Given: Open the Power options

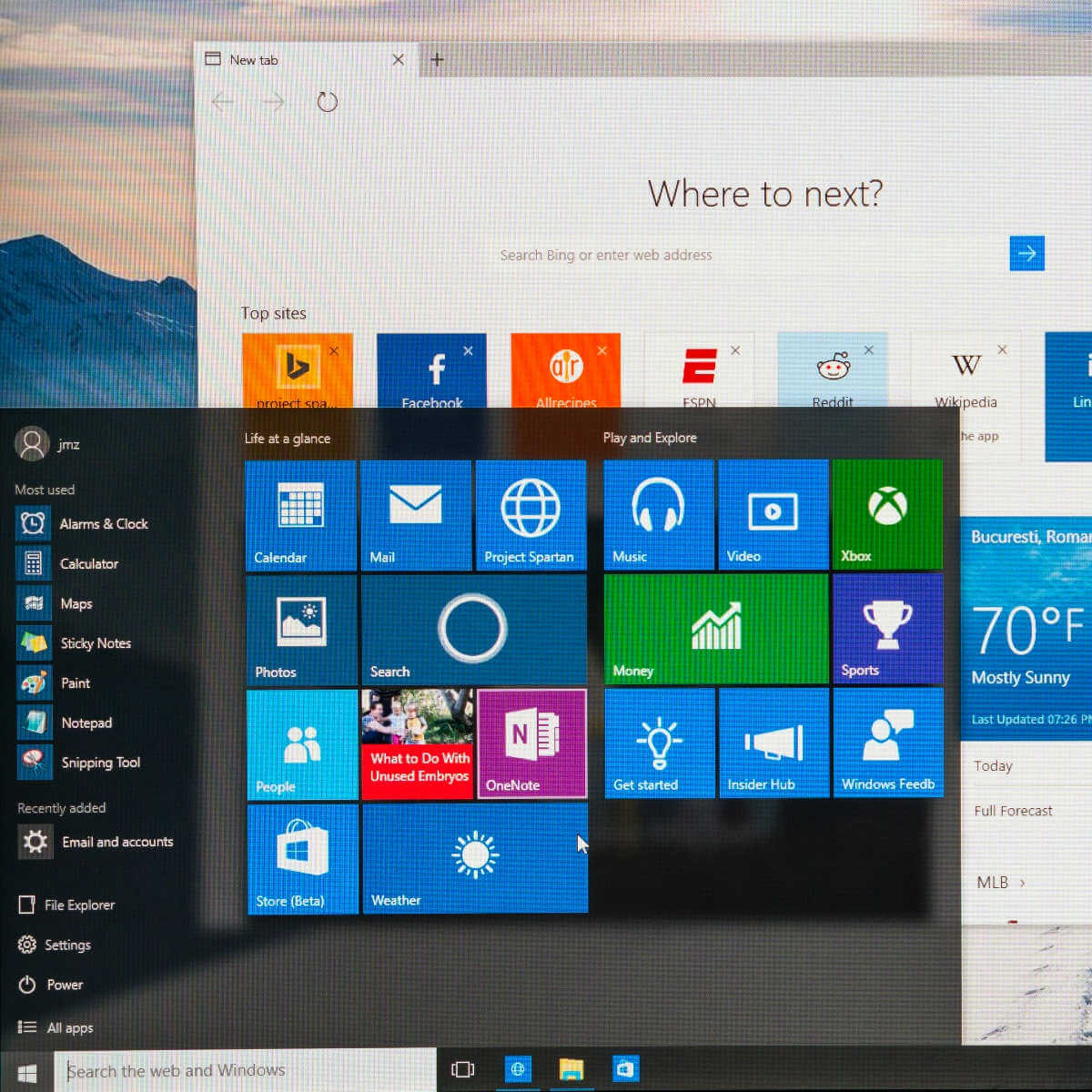Looking at the screenshot, I should (51, 985).
